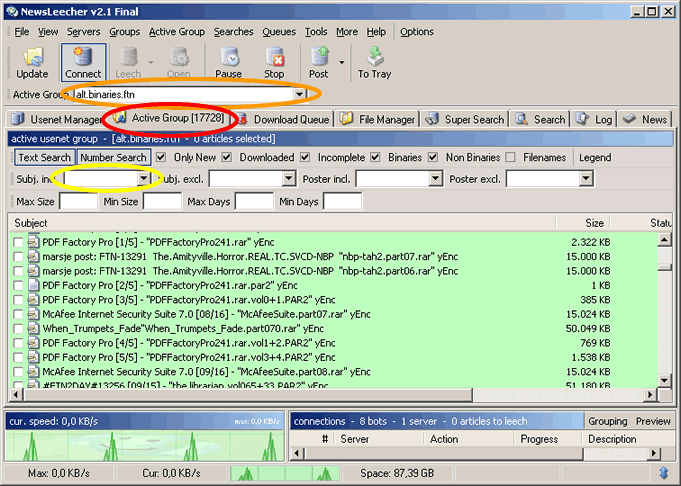Open the Queues menu
The image size is (681, 486).
pyautogui.click(x=279, y=32)
